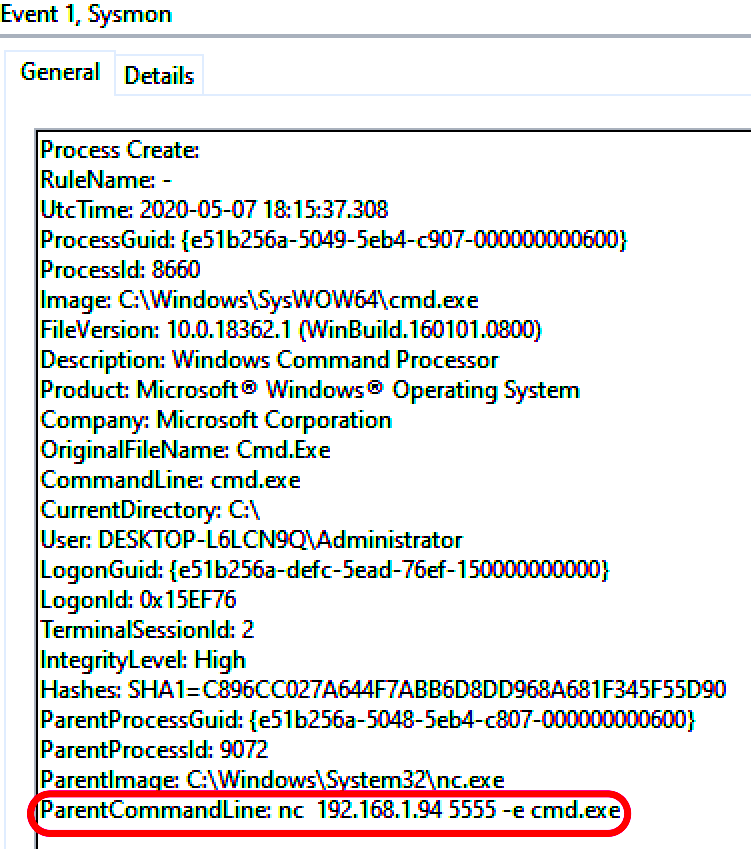This screenshot has width=751, height=849.
Task: Select the 'Process Create:' line
Action: pyautogui.click(x=120, y=150)
